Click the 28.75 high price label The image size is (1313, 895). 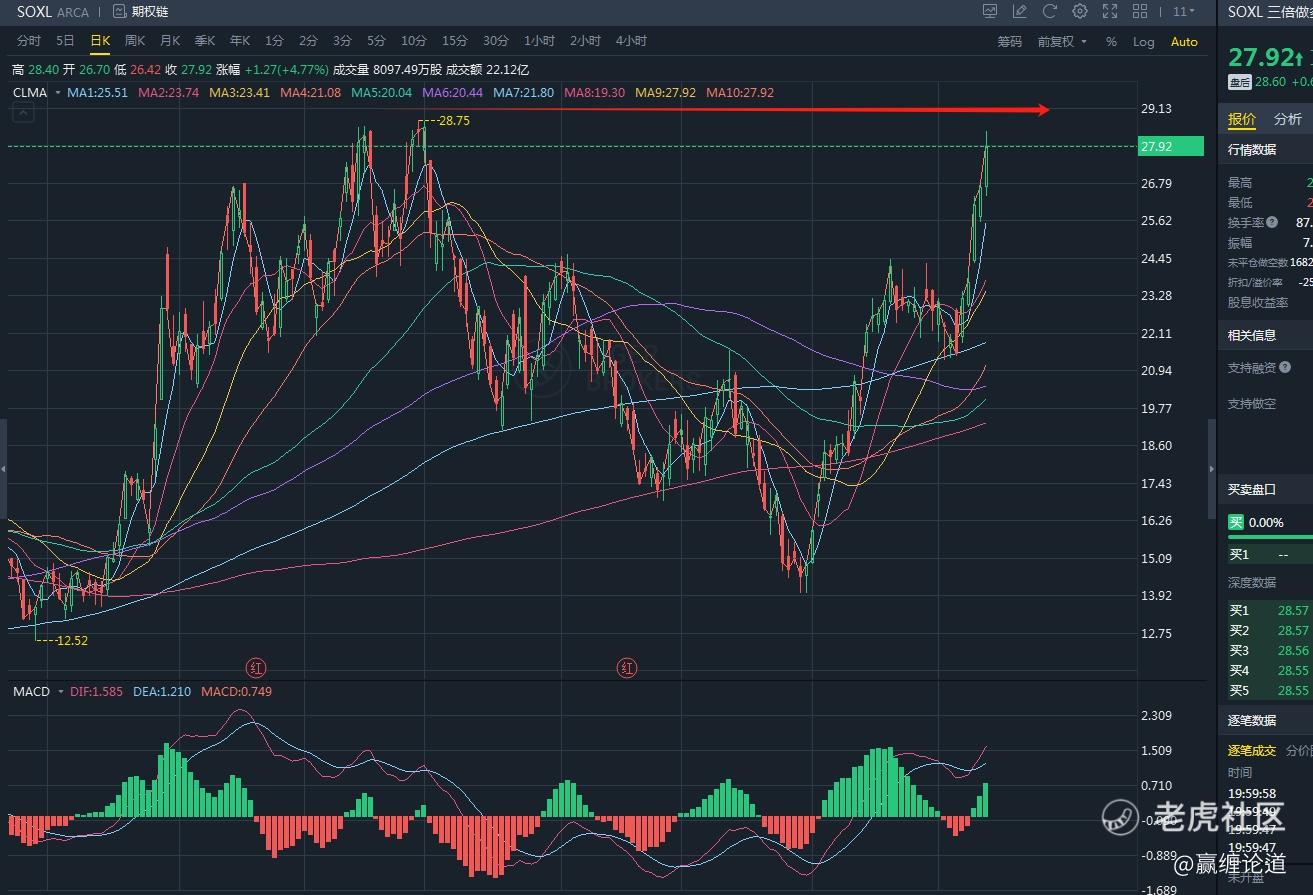[454, 120]
